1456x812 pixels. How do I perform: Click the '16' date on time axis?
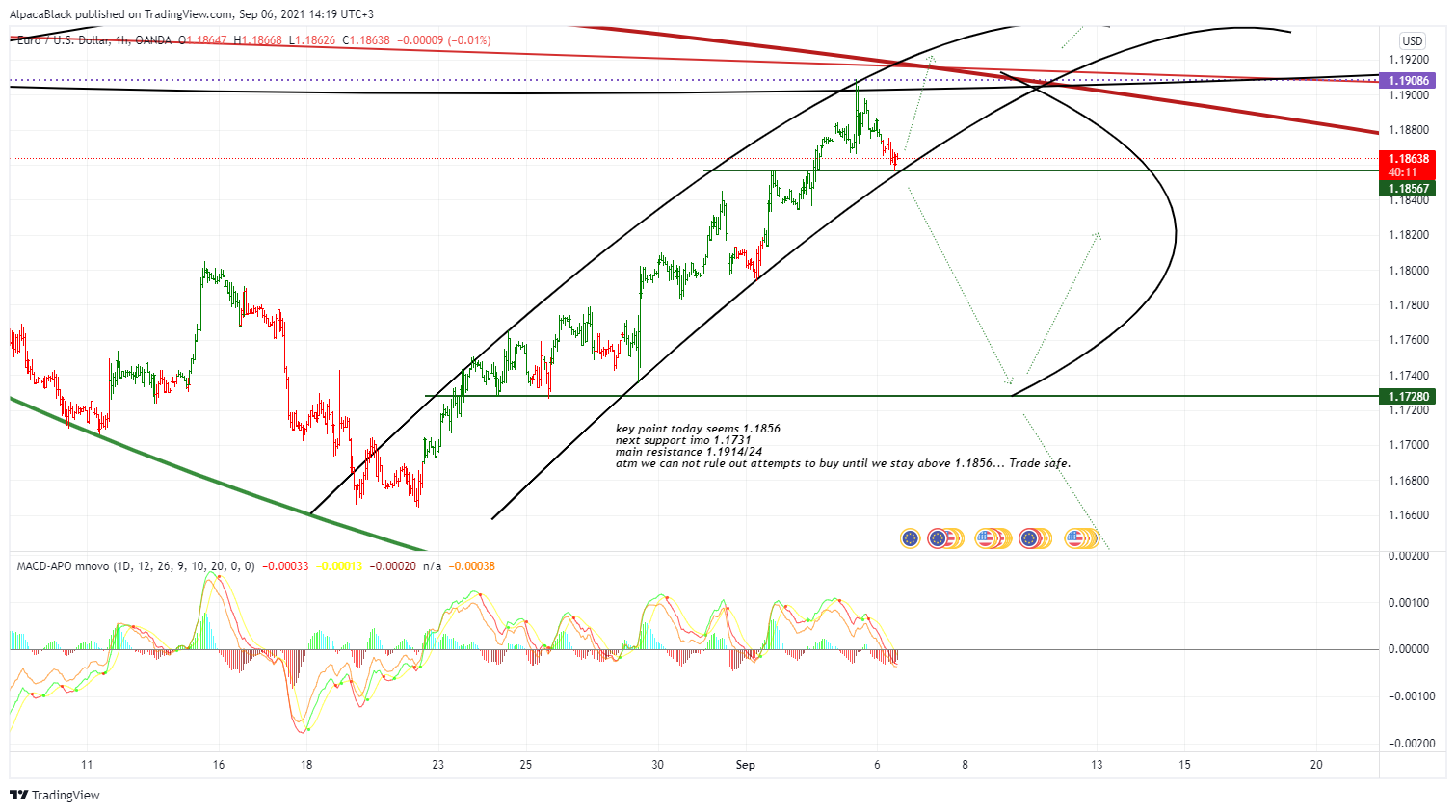click(x=219, y=765)
